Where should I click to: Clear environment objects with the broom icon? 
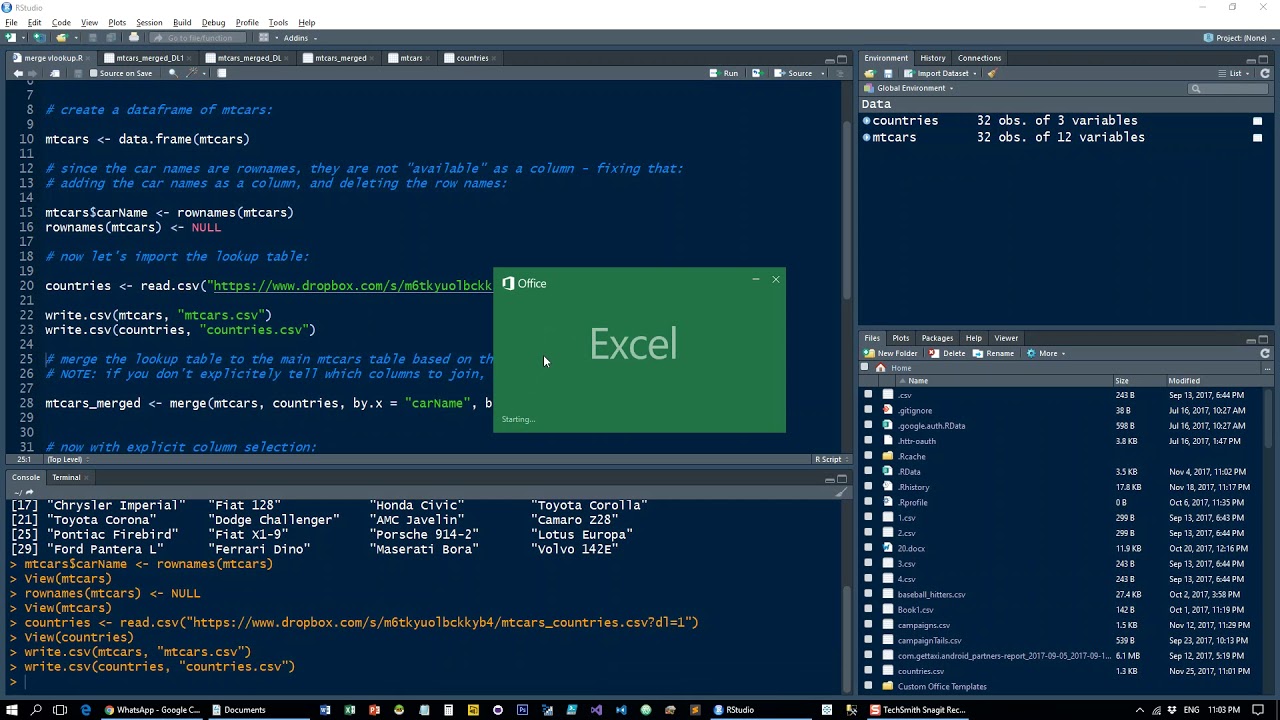click(x=991, y=73)
